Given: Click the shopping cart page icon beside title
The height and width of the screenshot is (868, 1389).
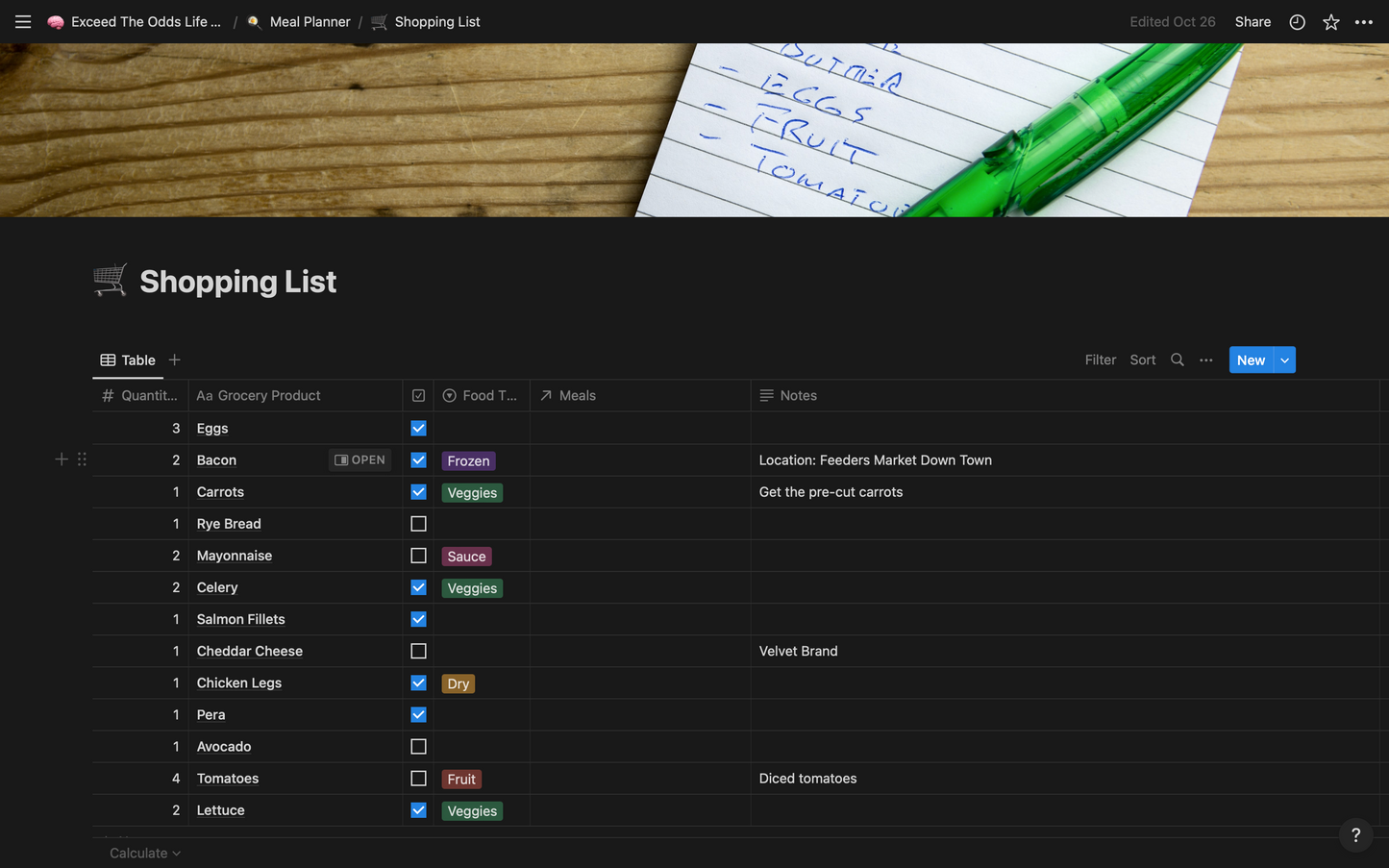Looking at the screenshot, I should click(110, 281).
